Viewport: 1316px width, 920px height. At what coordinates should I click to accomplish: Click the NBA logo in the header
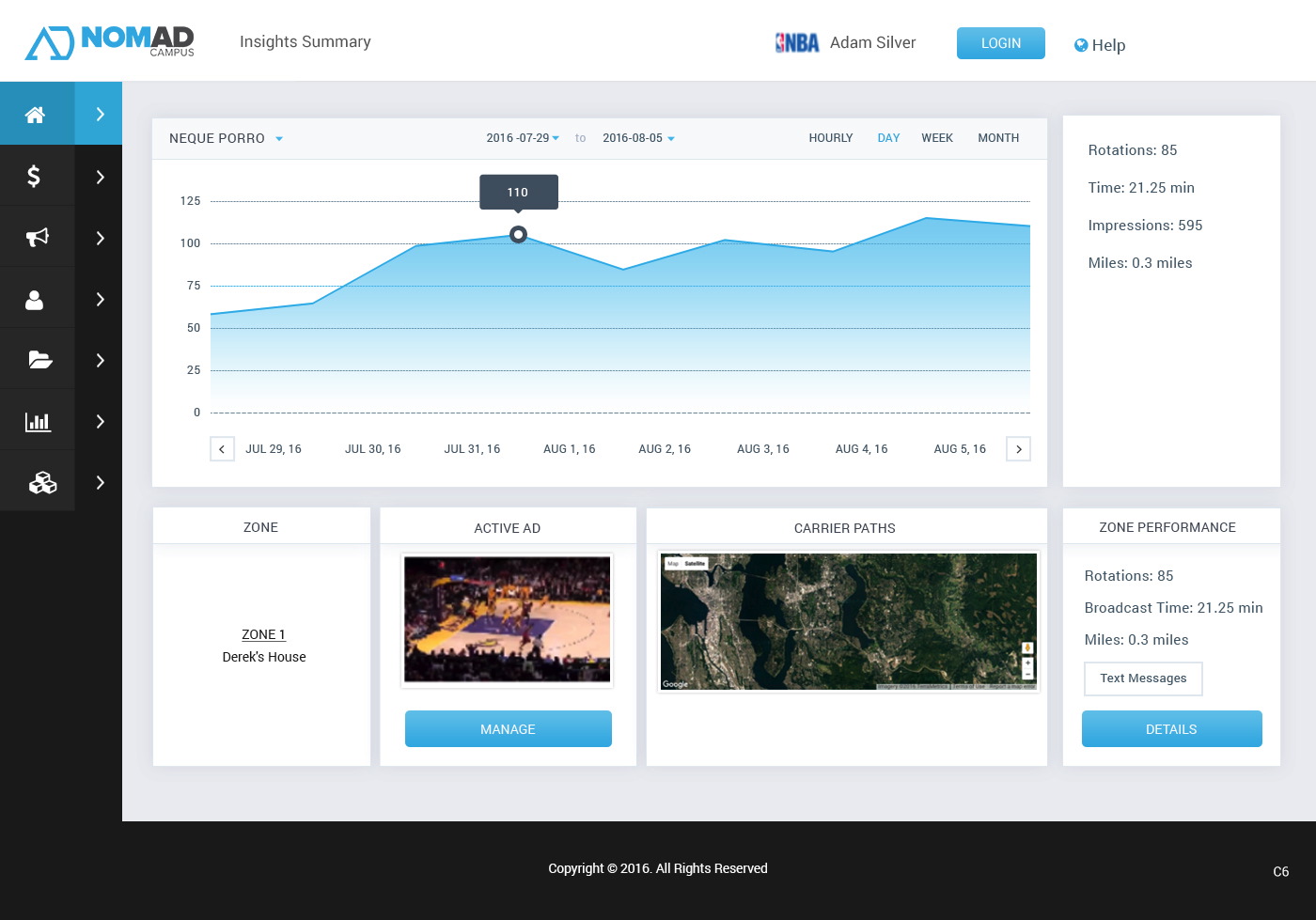tap(796, 42)
